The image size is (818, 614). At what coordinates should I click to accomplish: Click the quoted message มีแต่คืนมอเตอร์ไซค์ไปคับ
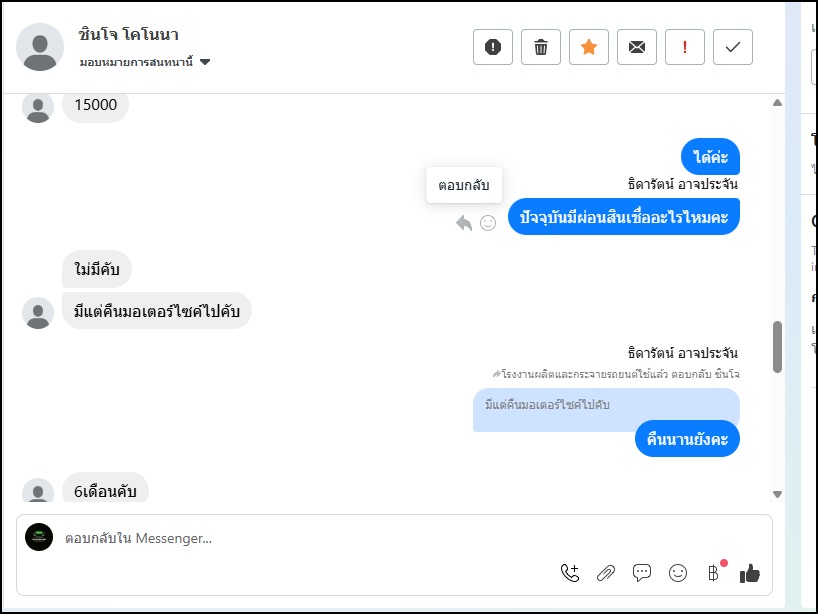pos(548,405)
